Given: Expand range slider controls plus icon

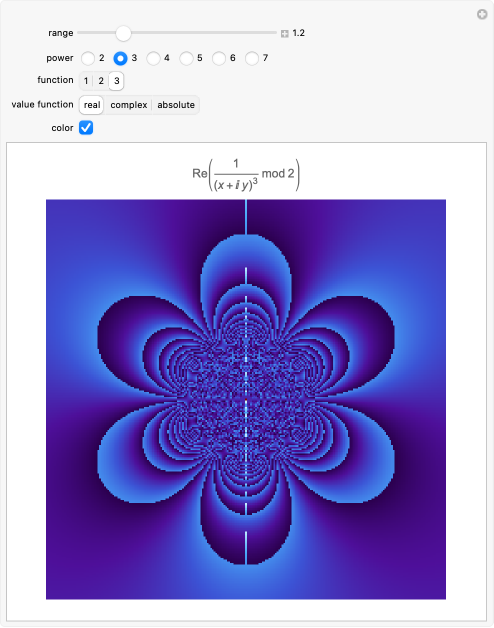Looking at the screenshot, I should 284,34.
